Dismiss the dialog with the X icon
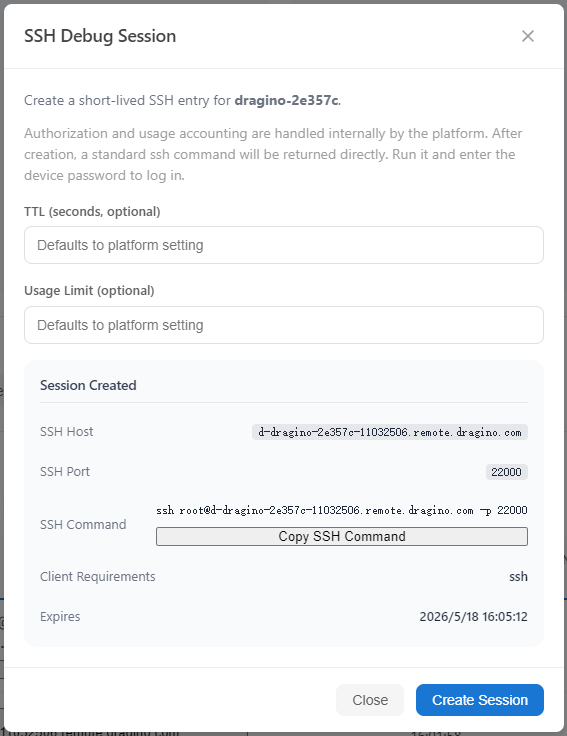 coord(528,36)
